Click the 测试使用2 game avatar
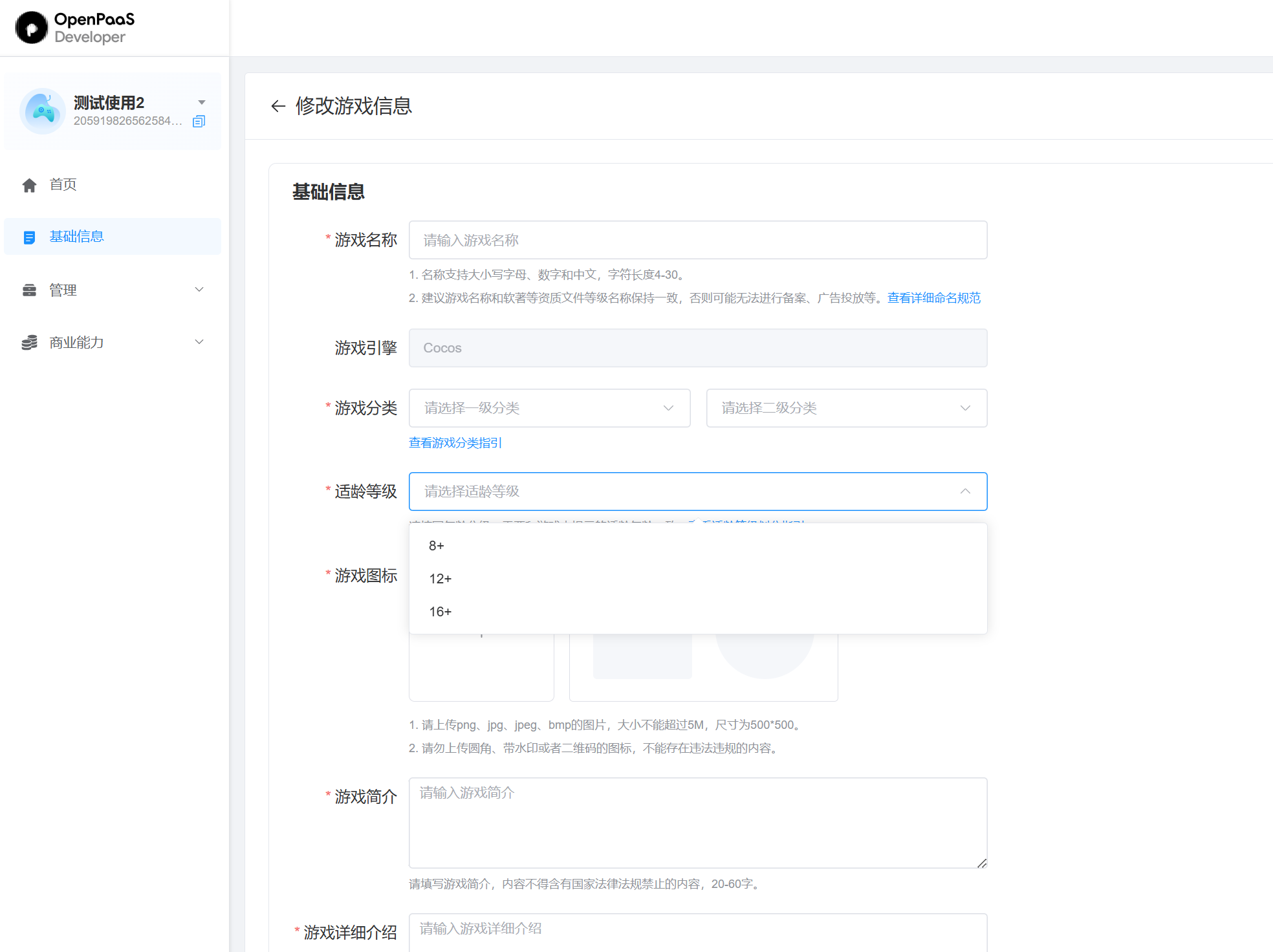Viewport: 1273px width, 952px height. click(43, 111)
